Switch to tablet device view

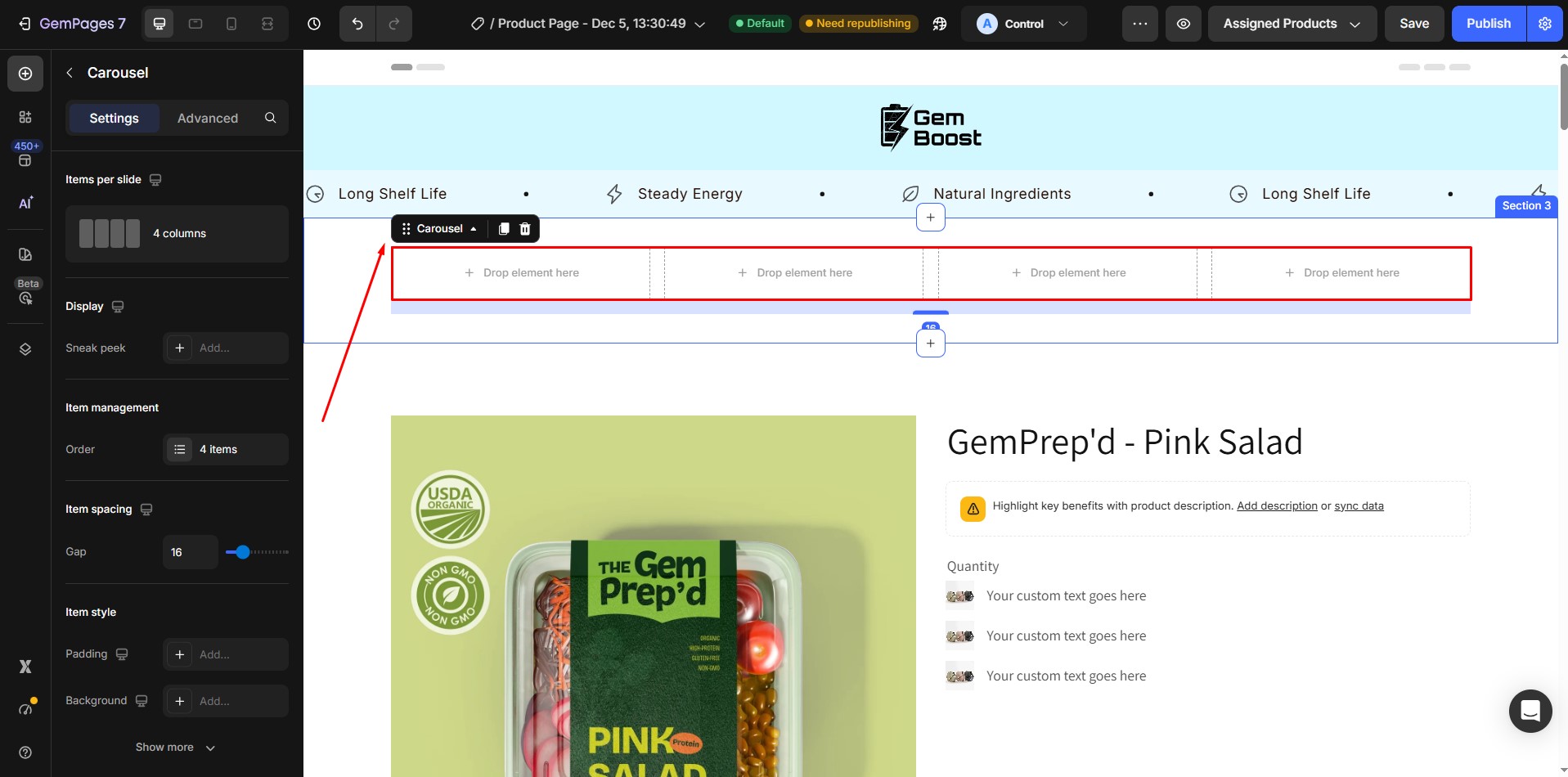195,24
